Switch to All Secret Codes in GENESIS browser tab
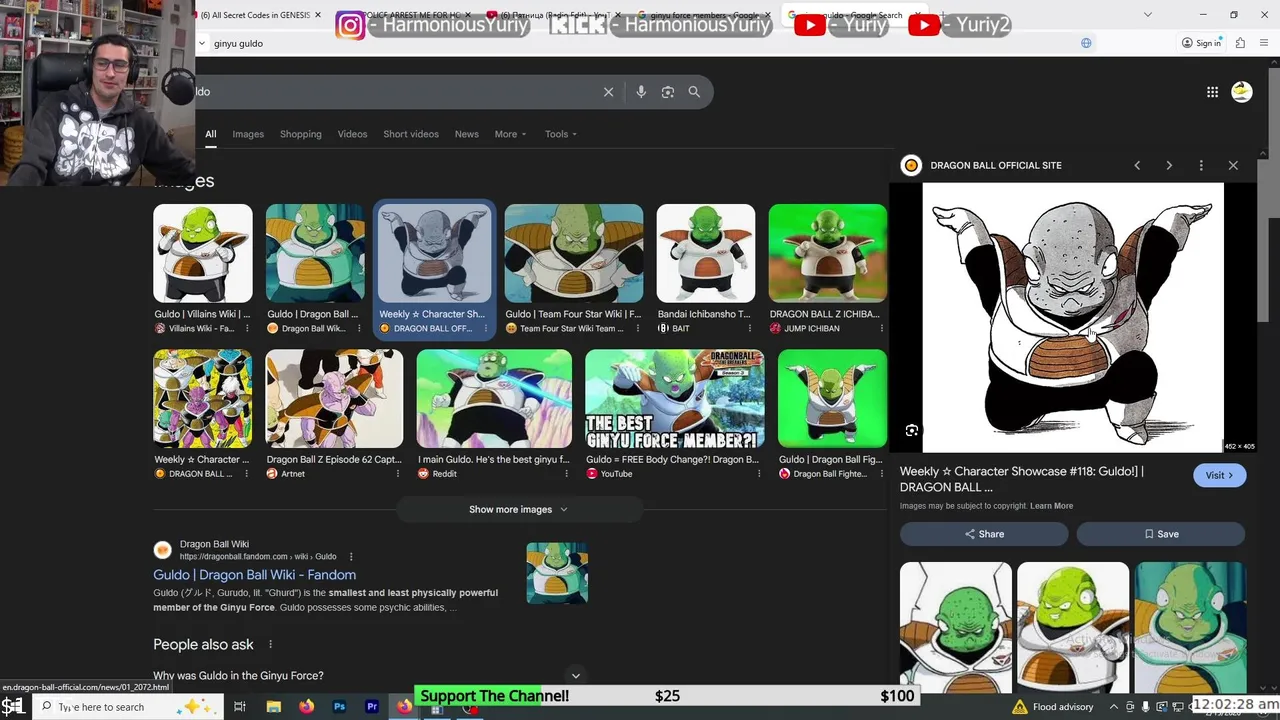This screenshot has height=720, width=1280. click(x=260, y=15)
